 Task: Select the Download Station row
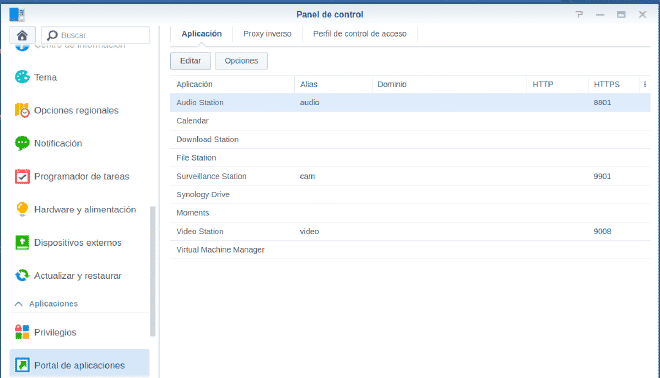click(410, 139)
